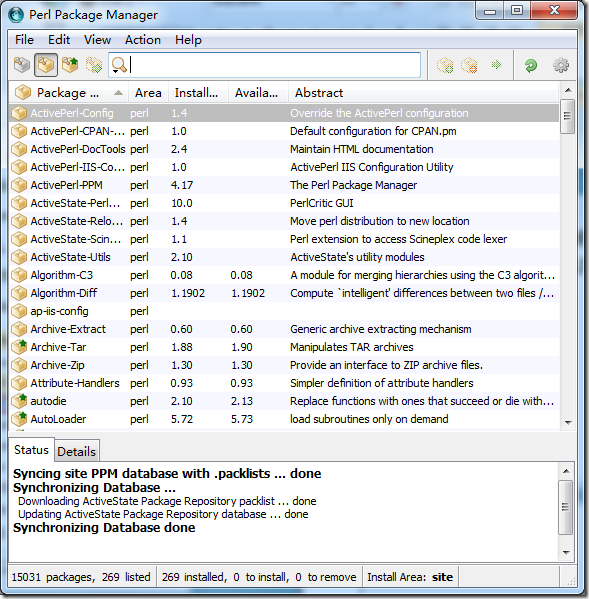Select the Archive-Tar package row
Viewport: 589px width, 599px height.
[284, 347]
